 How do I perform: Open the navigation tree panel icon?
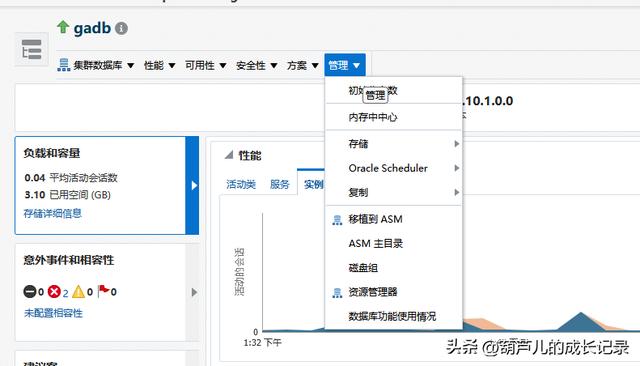31,49
